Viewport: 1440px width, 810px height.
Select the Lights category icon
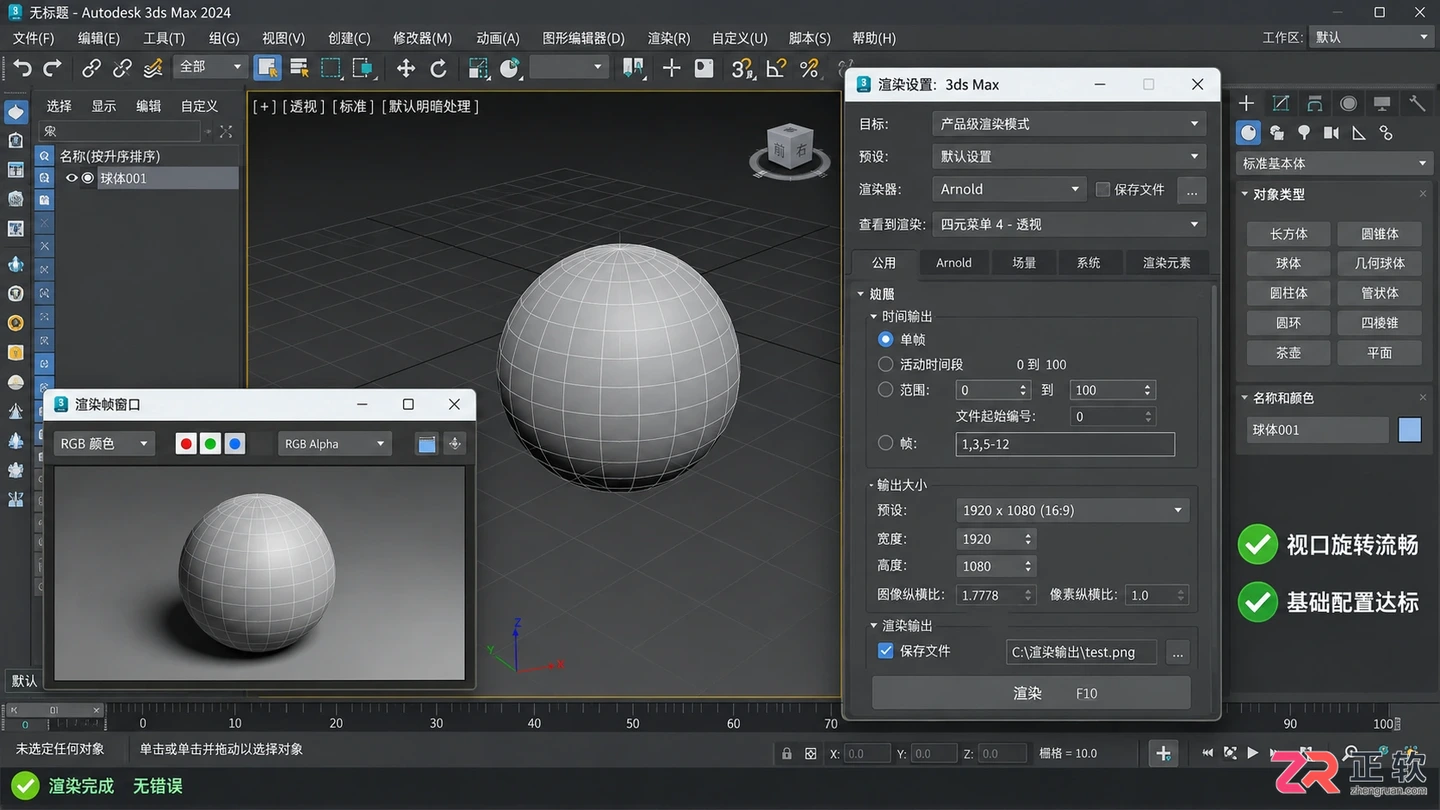(x=1304, y=132)
